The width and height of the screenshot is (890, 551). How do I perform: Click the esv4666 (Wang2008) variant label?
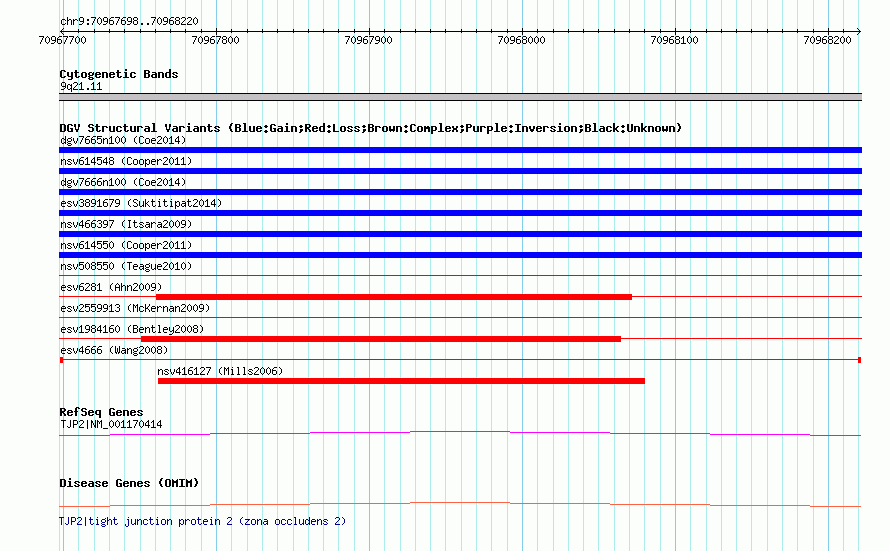(114, 350)
